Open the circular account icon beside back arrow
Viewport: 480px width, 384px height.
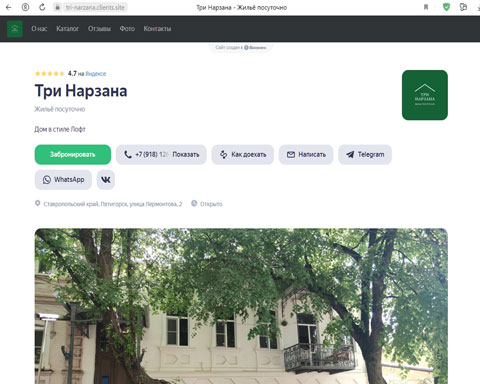click(25, 7)
